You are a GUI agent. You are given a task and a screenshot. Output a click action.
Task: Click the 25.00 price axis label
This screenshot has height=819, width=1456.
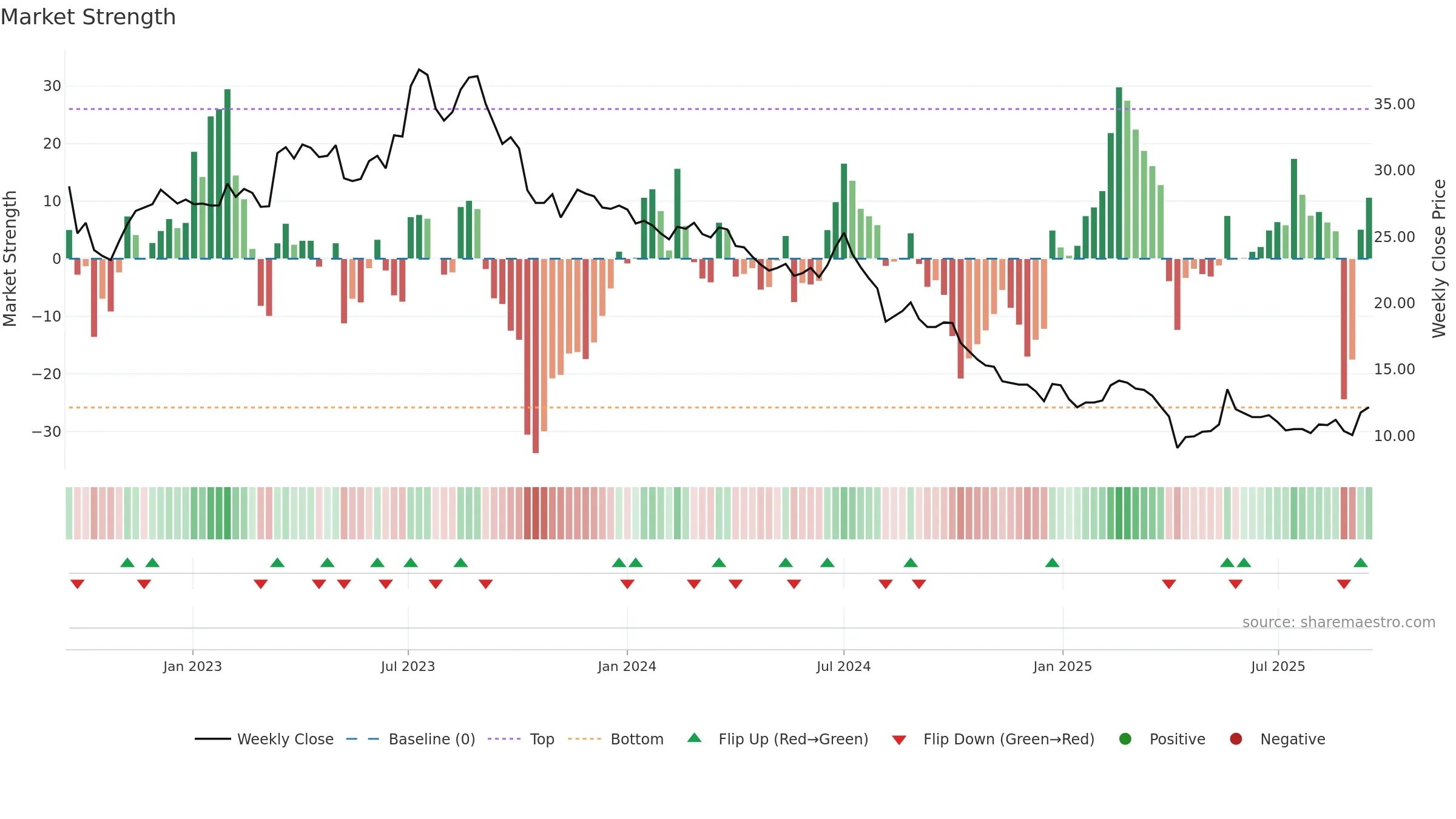(x=1394, y=237)
